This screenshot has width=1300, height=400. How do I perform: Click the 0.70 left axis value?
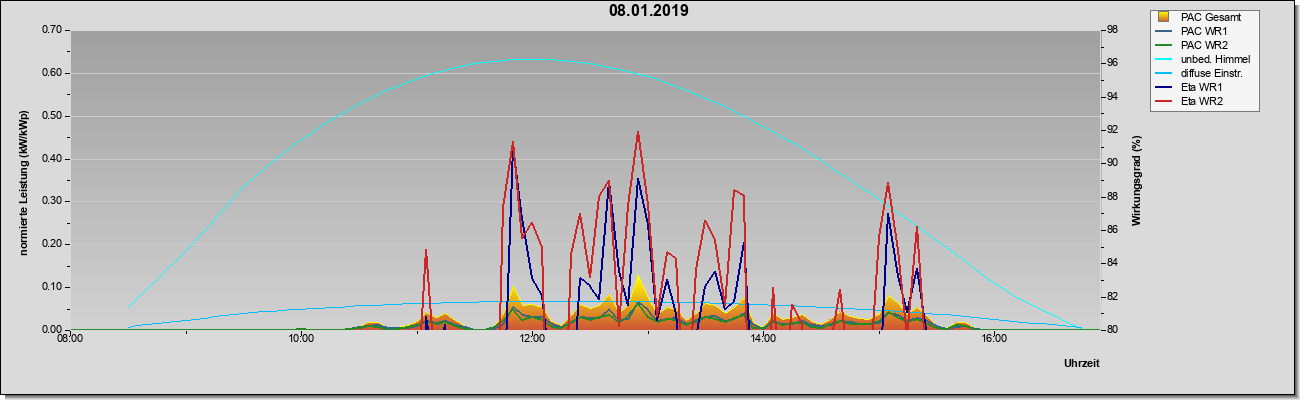pyautogui.click(x=52, y=30)
